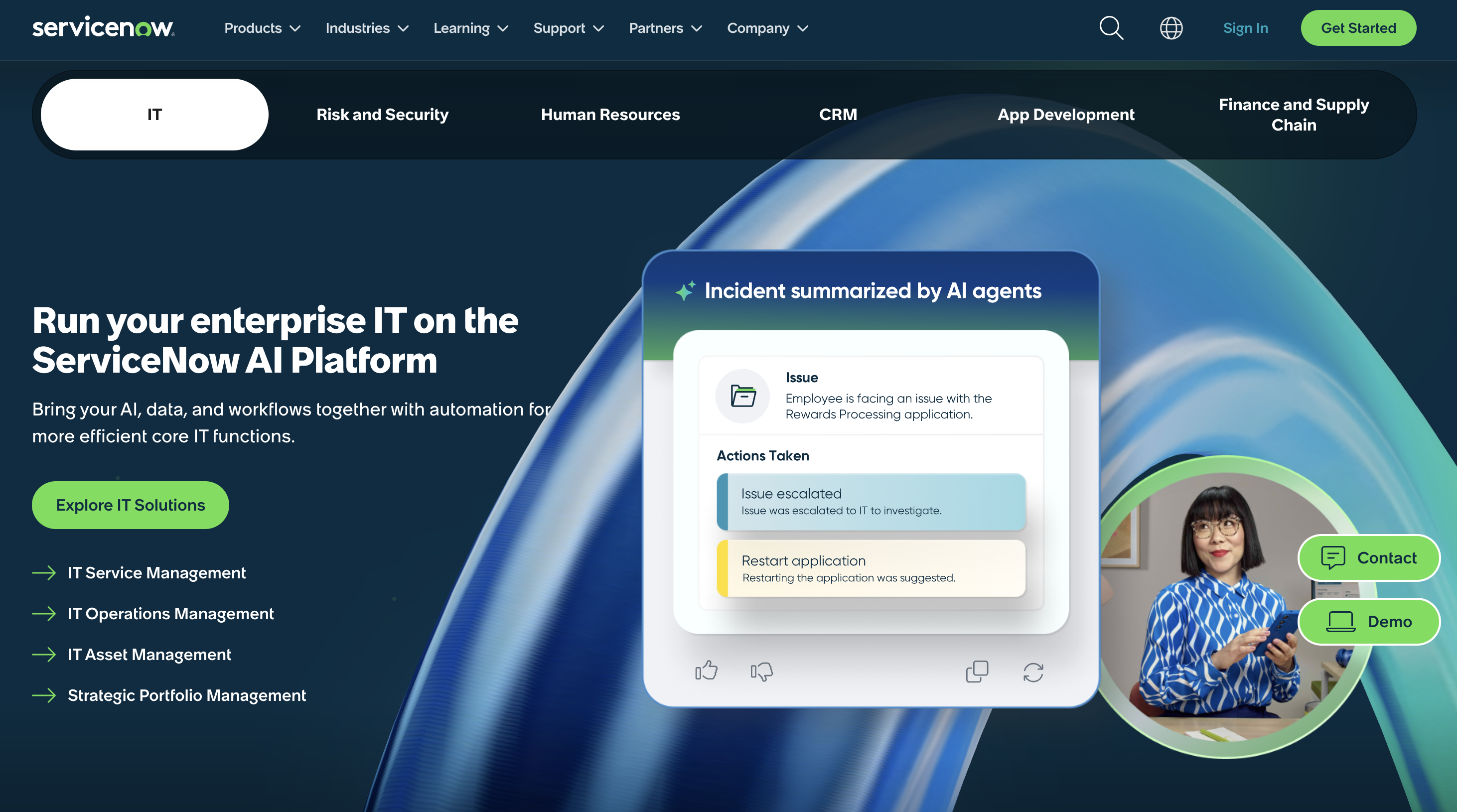Viewport: 1457px width, 812px height.
Task: Click the thumbs down feedback icon
Action: click(x=761, y=671)
